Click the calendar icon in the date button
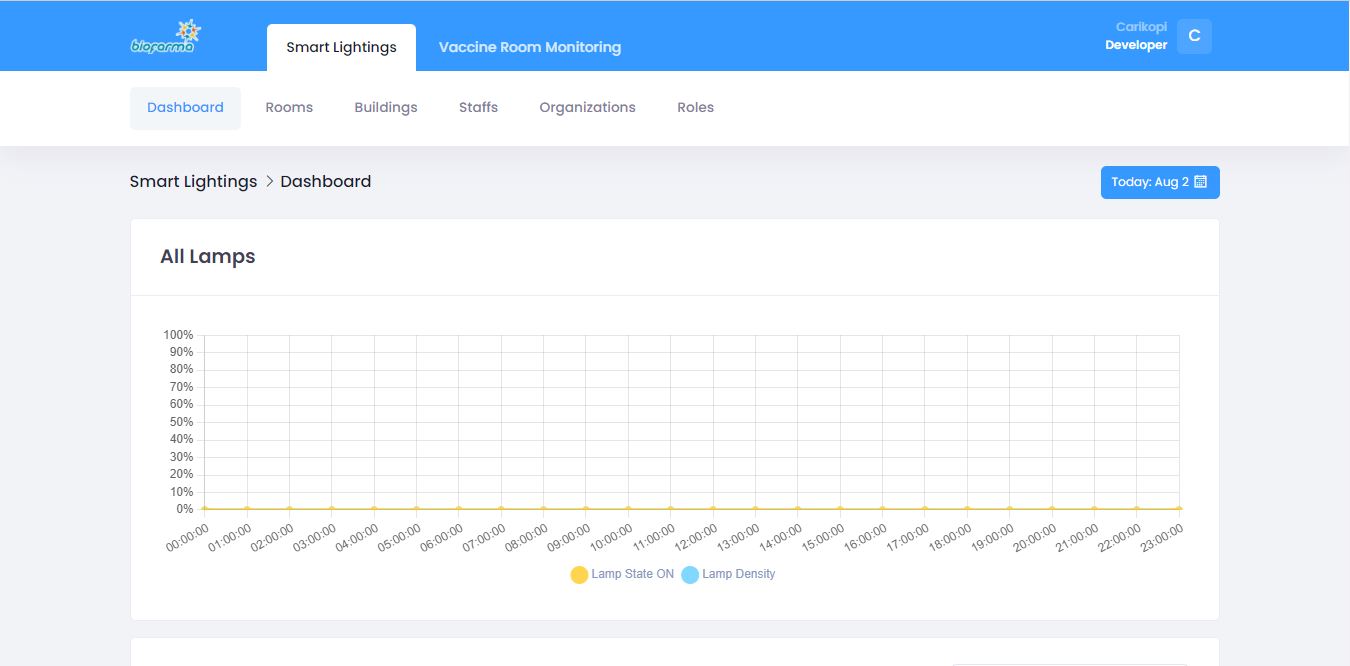 tap(1201, 182)
